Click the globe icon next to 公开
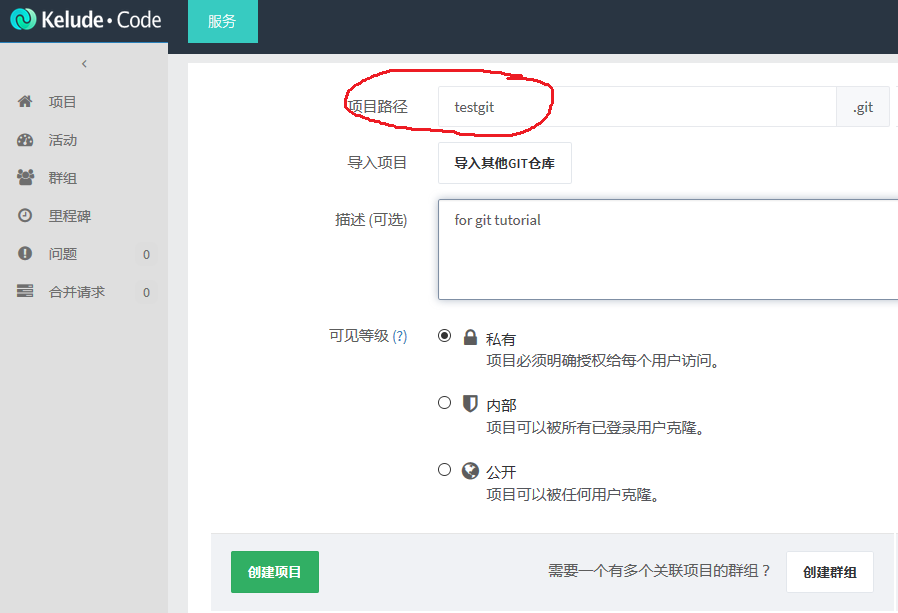The width and height of the screenshot is (898, 613). (x=470, y=471)
